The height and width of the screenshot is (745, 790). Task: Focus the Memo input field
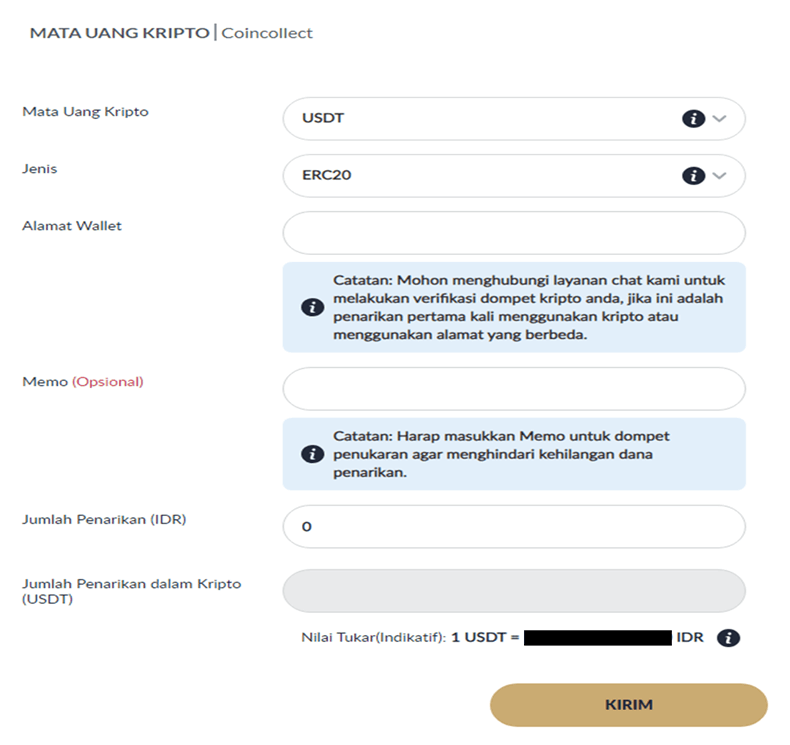click(514, 389)
